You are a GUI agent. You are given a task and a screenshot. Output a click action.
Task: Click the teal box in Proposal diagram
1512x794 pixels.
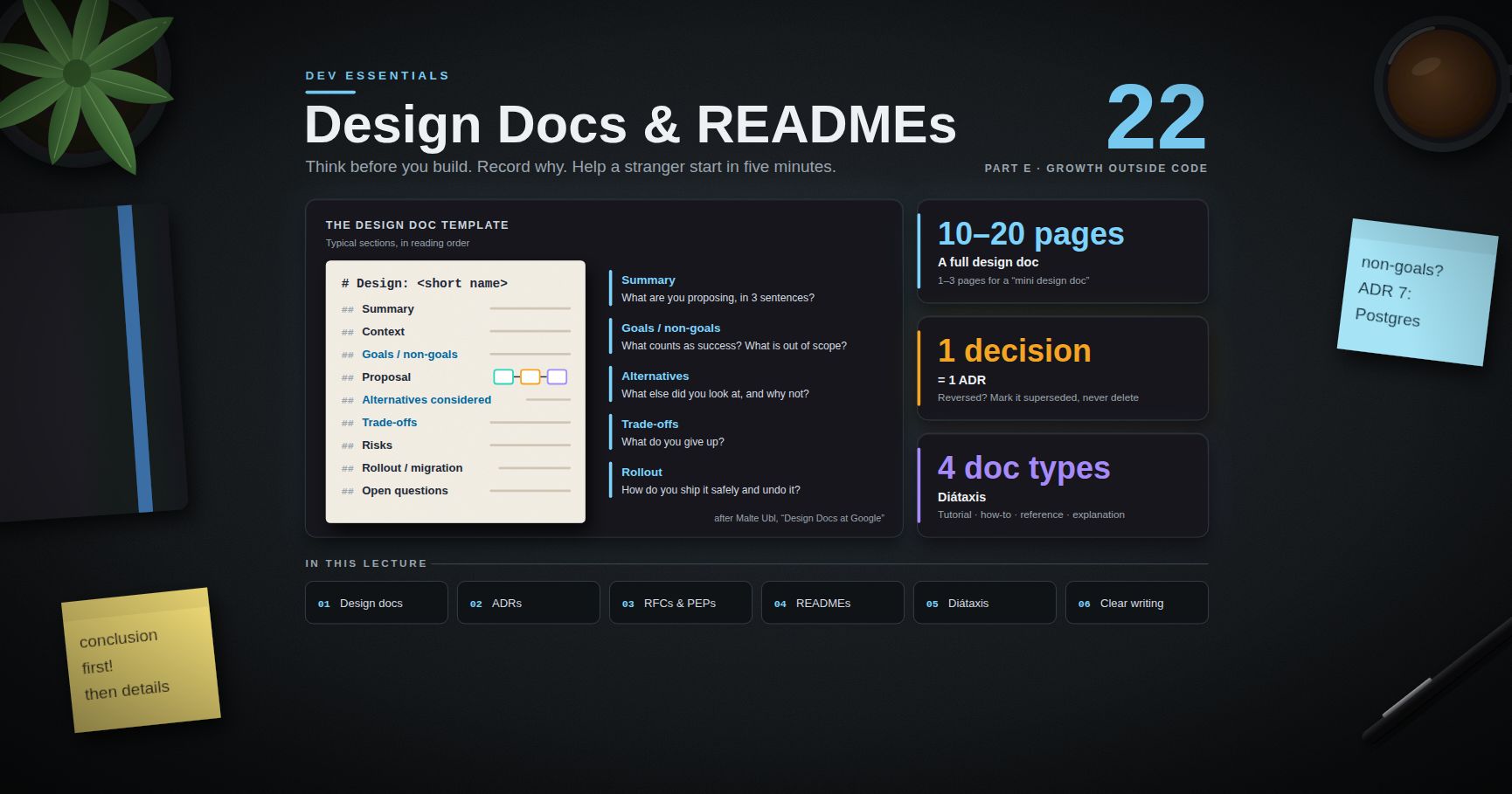tap(503, 377)
